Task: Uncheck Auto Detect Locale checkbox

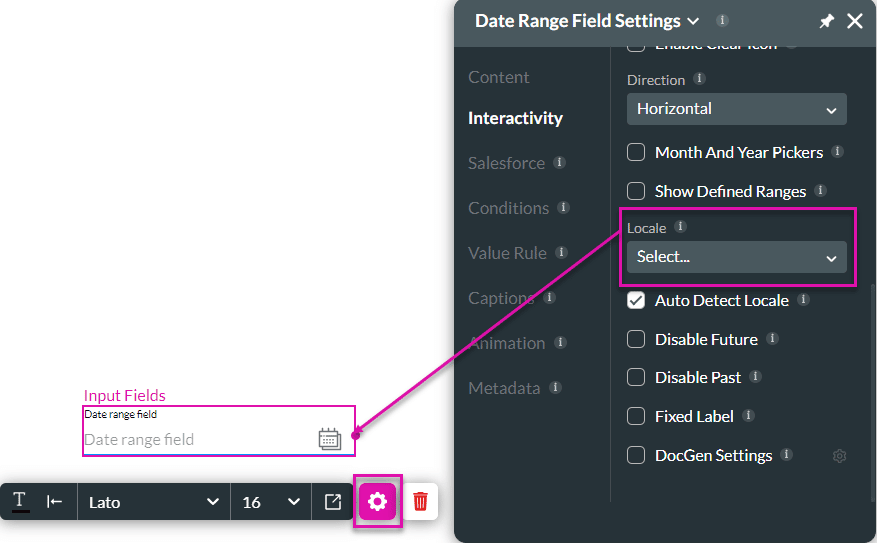Action: (636, 301)
